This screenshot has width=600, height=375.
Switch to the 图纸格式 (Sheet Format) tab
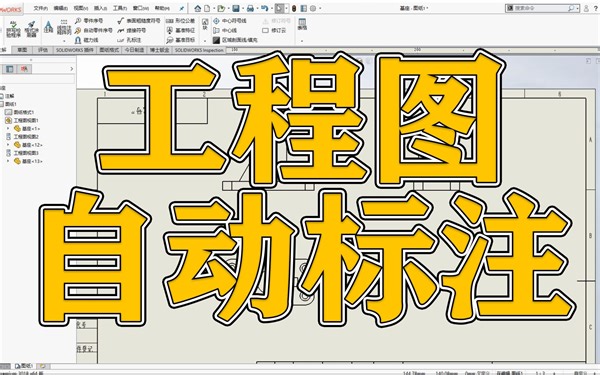pyautogui.click(x=109, y=50)
